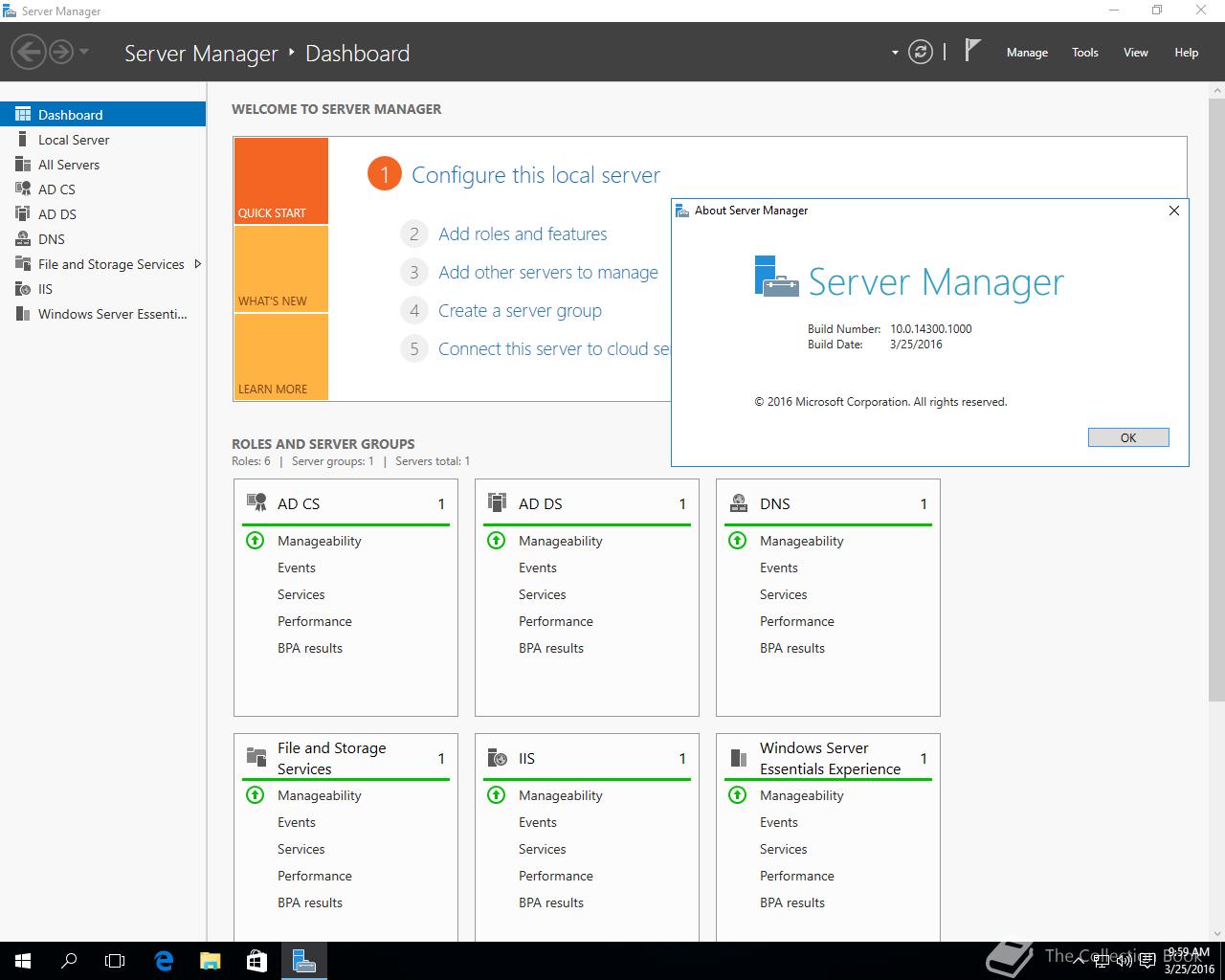Viewport: 1225px width, 980px height.
Task: Open Windows Server Essentials sidebar item
Action: click(x=102, y=314)
